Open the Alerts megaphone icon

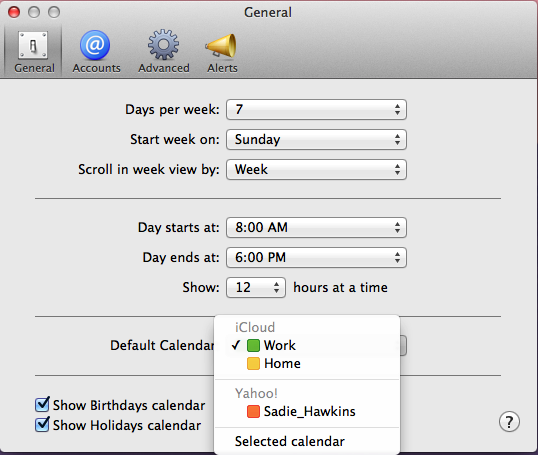click(x=221, y=45)
